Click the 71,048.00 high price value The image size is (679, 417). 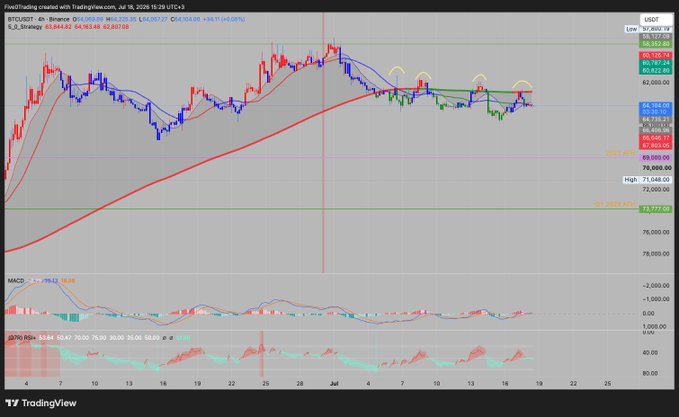coord(656,179)
